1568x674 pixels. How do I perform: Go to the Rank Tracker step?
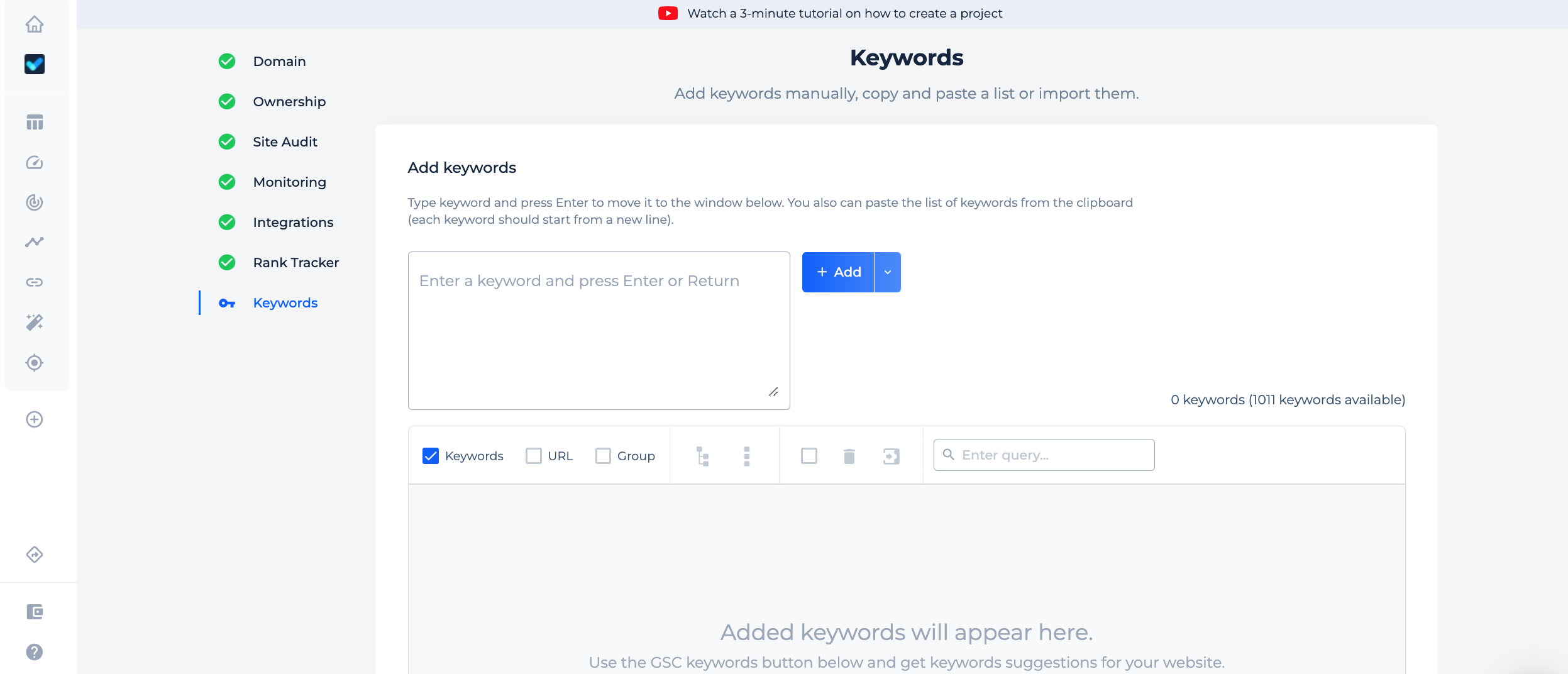(295, 263)
